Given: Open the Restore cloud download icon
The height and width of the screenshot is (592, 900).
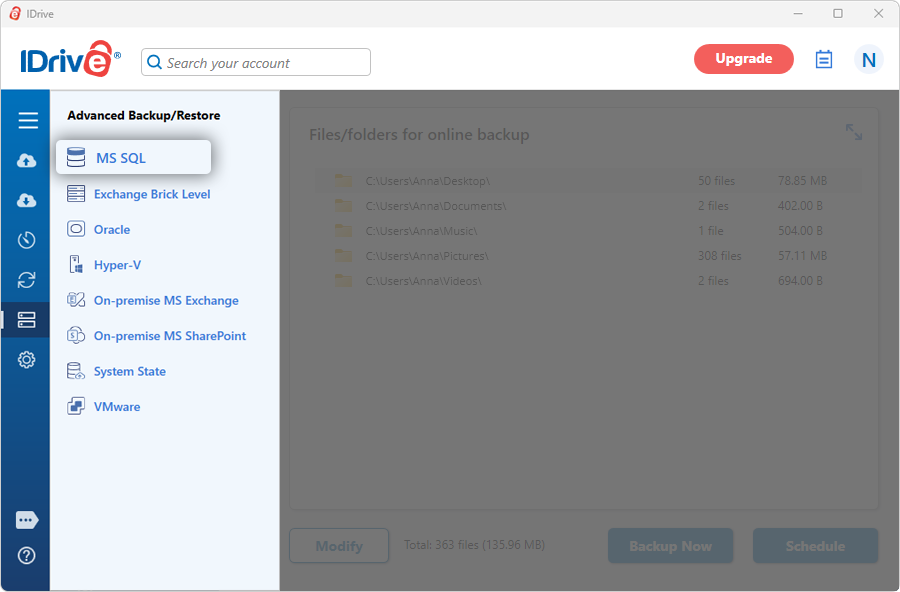Looking at the screenshot, I should point(27,200).
